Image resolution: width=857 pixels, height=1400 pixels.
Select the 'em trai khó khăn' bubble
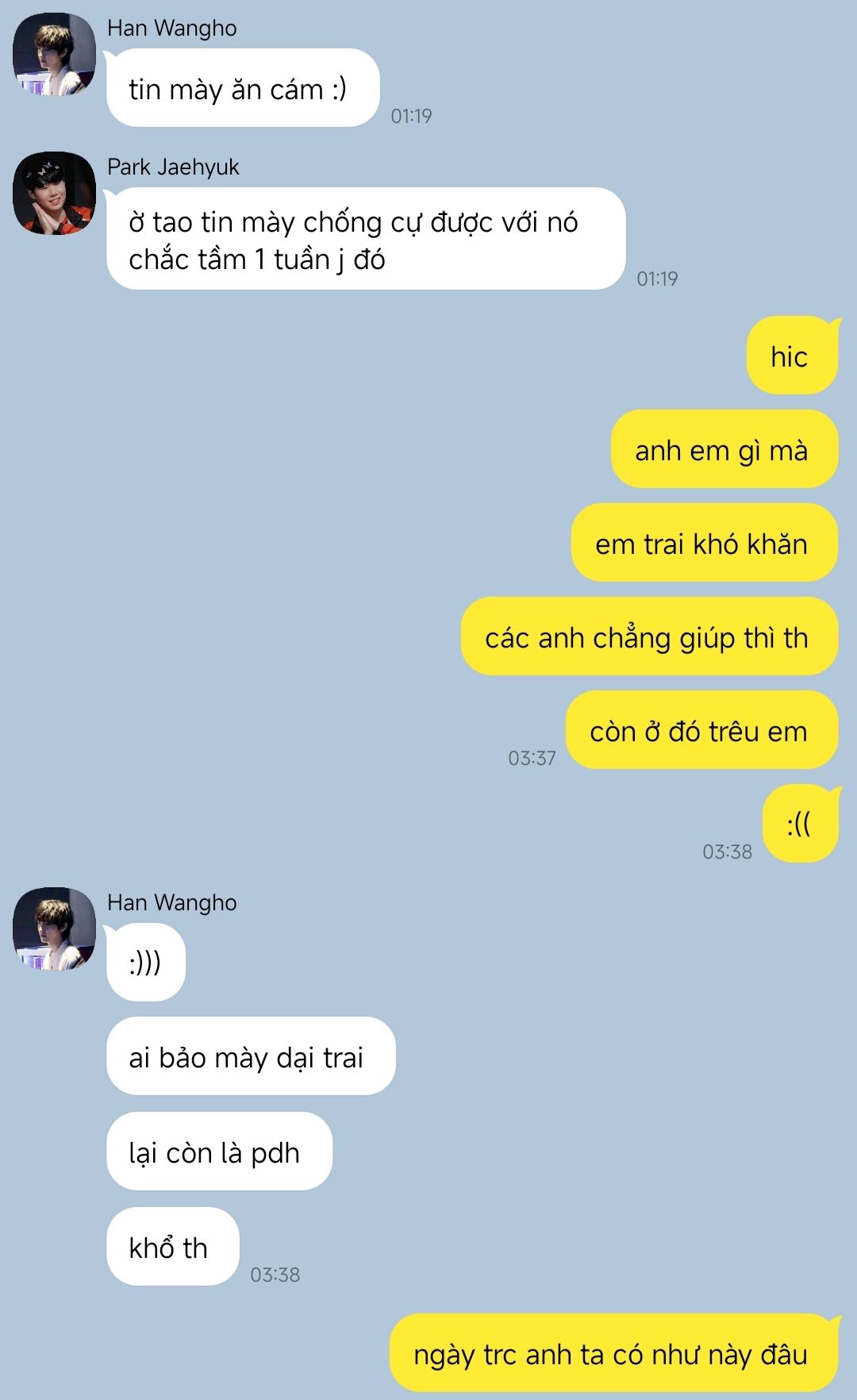(705, 543)
